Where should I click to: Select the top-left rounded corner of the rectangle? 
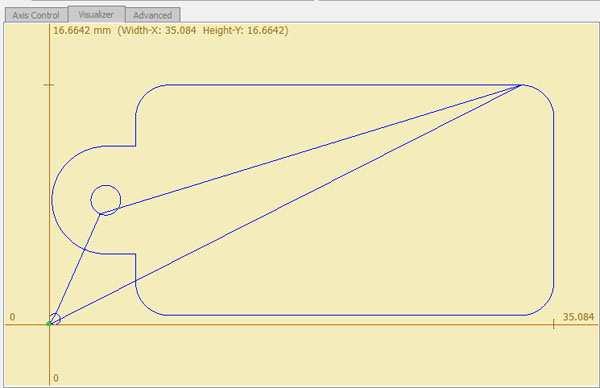145,94
